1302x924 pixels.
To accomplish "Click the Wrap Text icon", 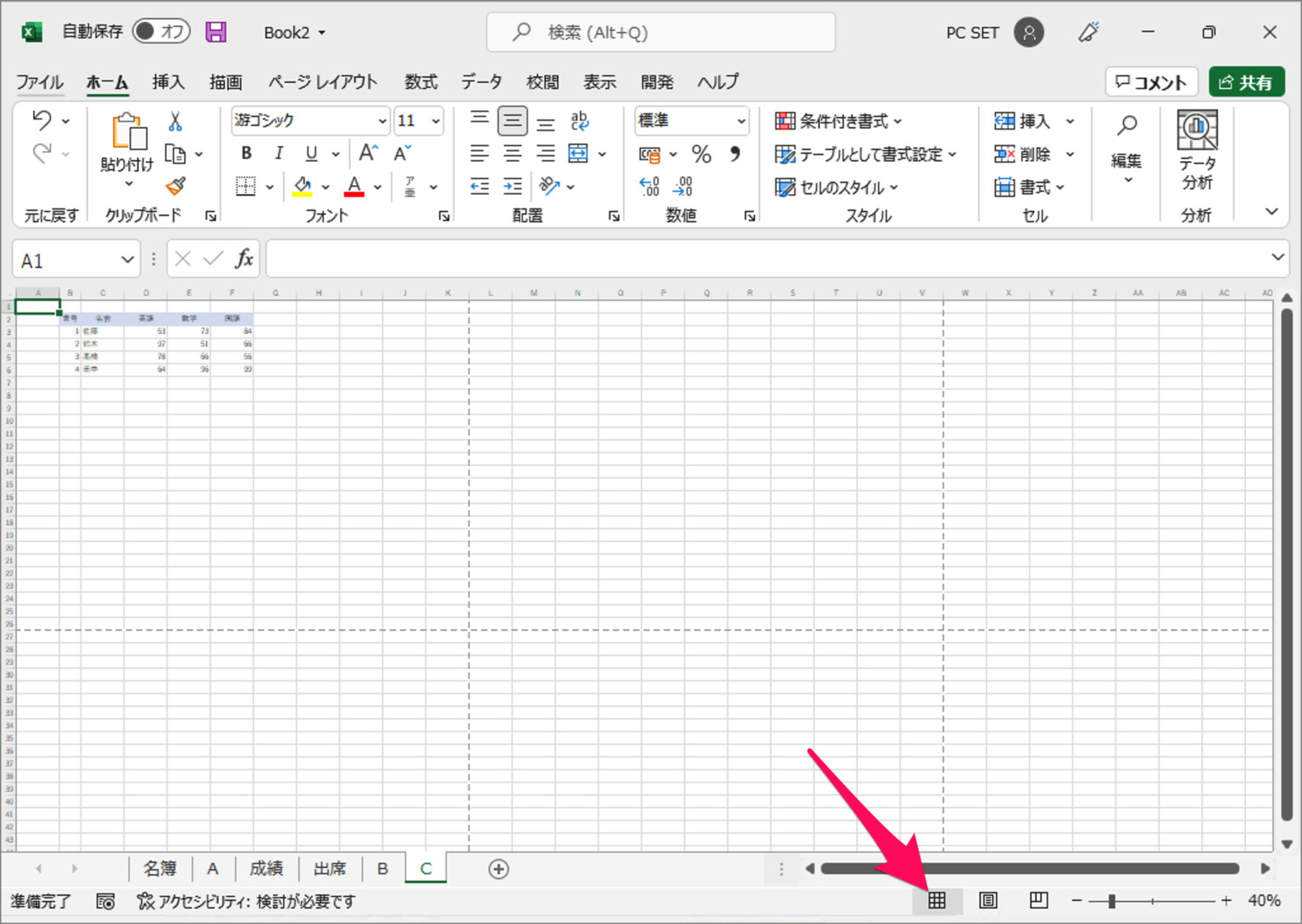I will pos(580,121).
